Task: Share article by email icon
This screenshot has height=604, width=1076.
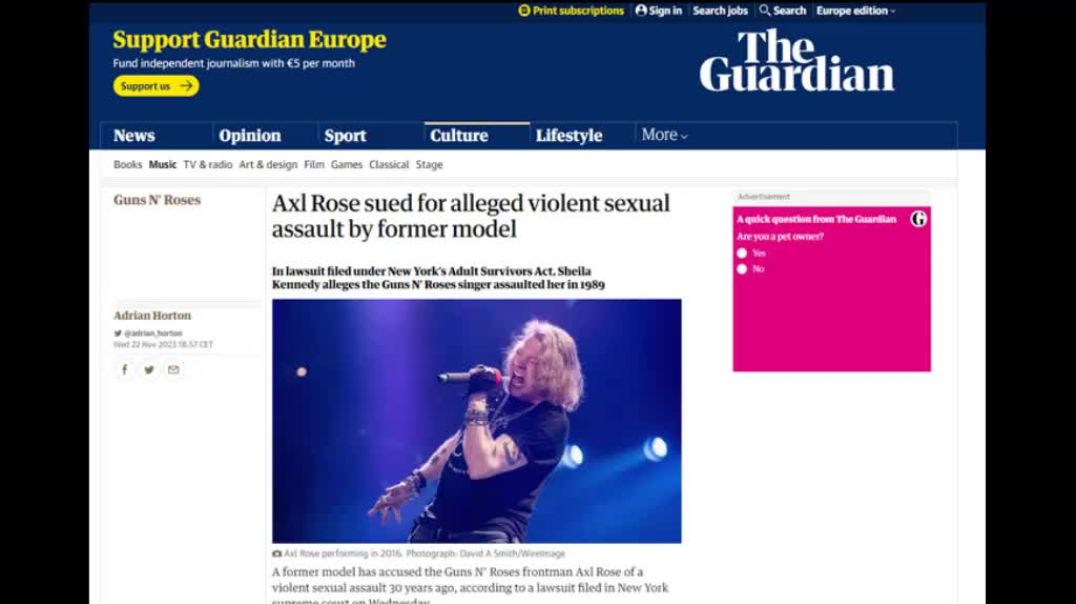Action: pyautogui.click(x=174, y=370)
